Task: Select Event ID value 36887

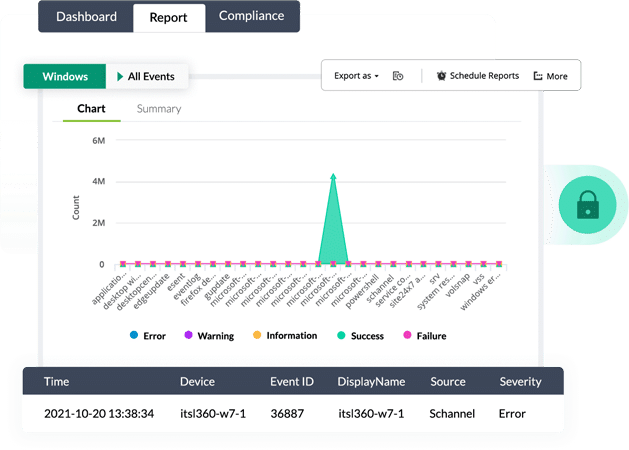Action: [287, 414]
